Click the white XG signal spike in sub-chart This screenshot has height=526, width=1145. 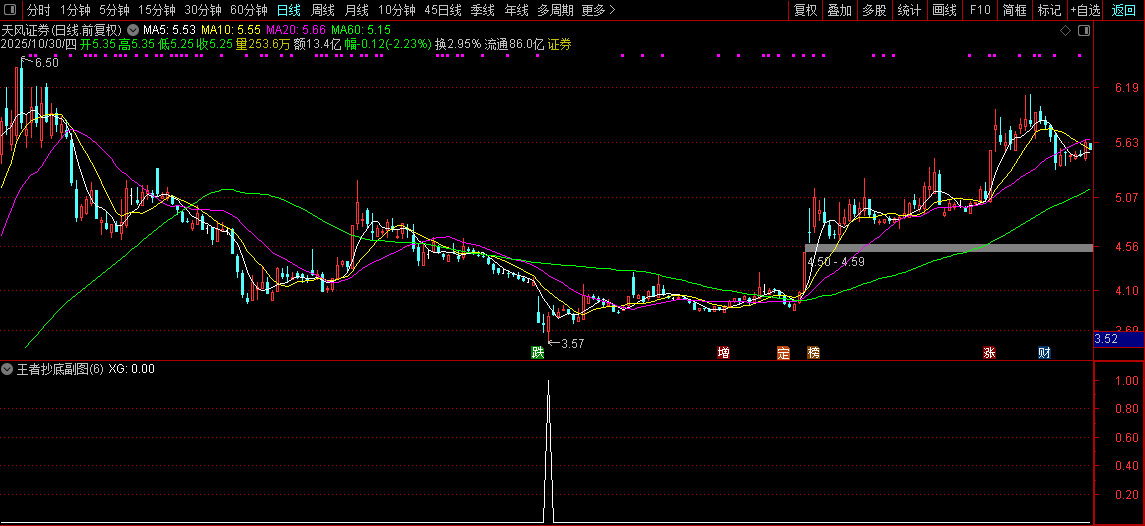click(x=548, y=451)
